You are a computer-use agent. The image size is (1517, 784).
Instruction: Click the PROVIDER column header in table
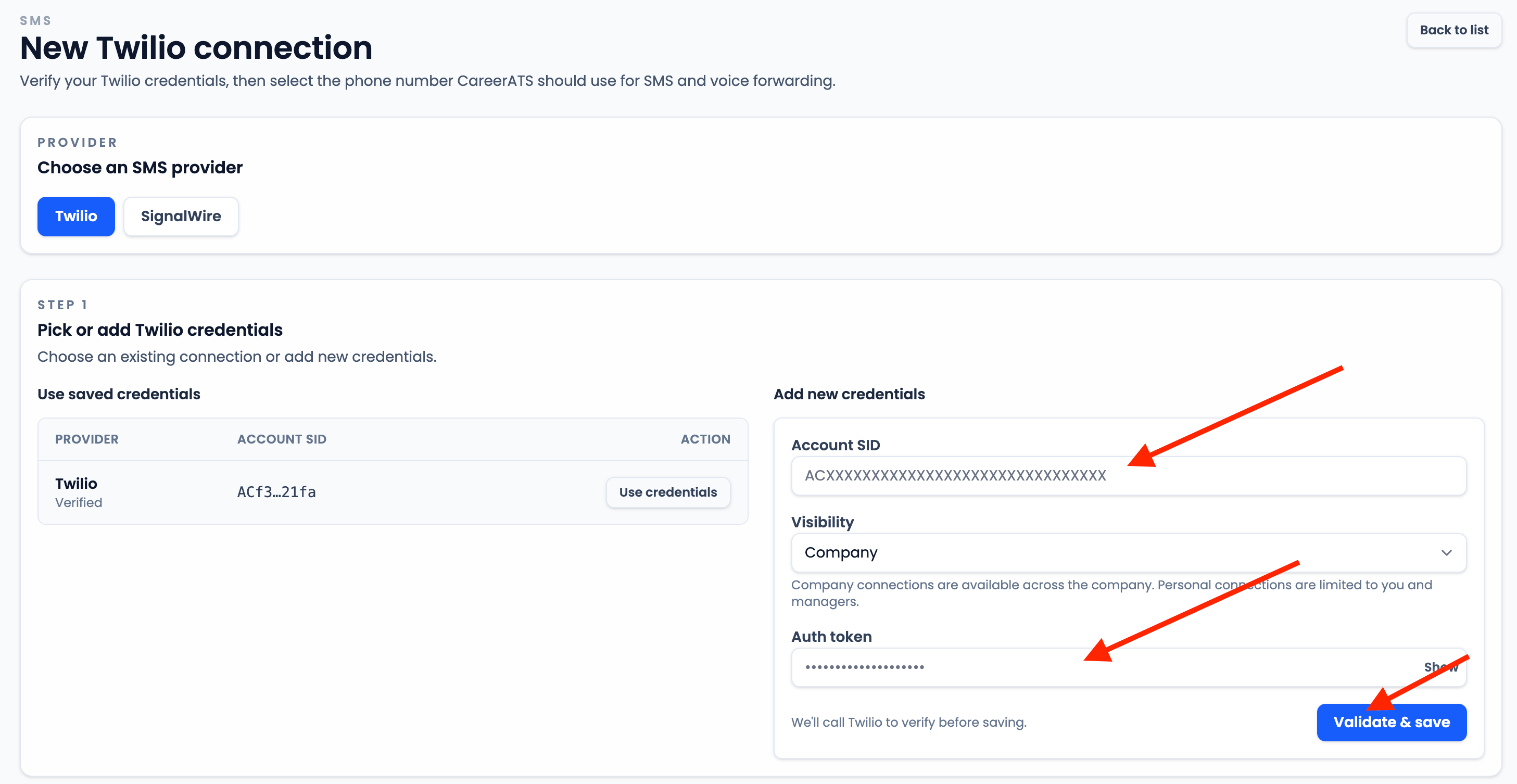[x=87, y=439]
